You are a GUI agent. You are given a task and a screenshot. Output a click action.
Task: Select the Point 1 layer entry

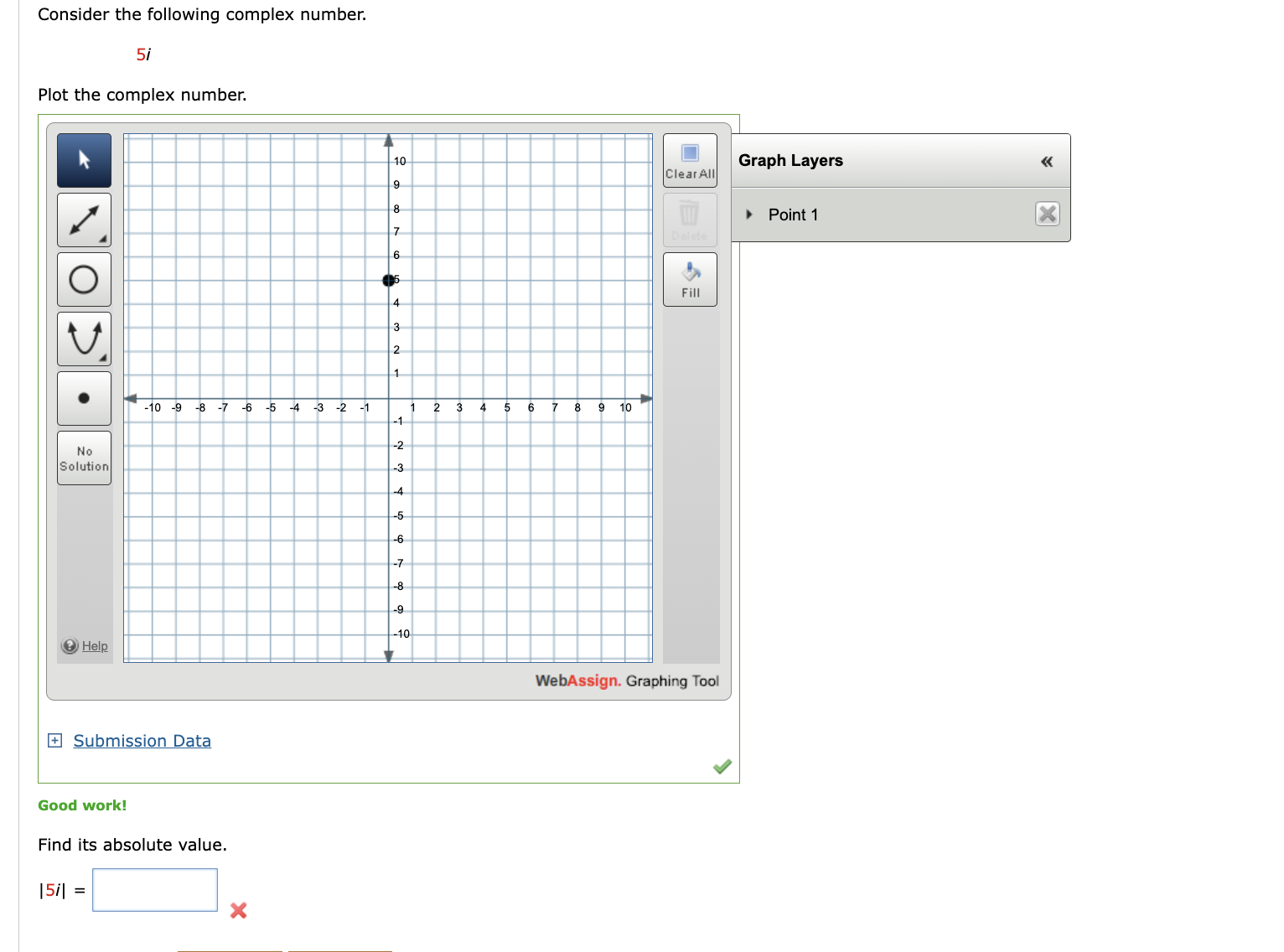(x=793, y=215)
